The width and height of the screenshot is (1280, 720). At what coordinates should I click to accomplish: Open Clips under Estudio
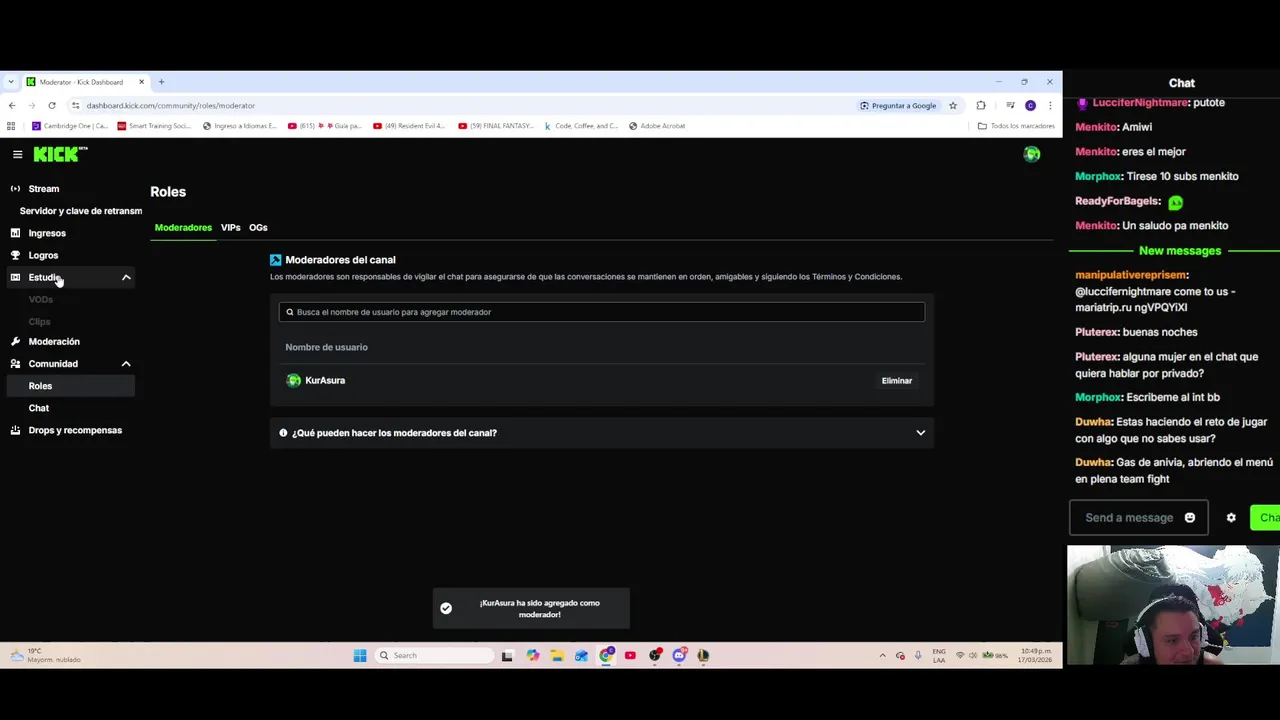[39, 321]
